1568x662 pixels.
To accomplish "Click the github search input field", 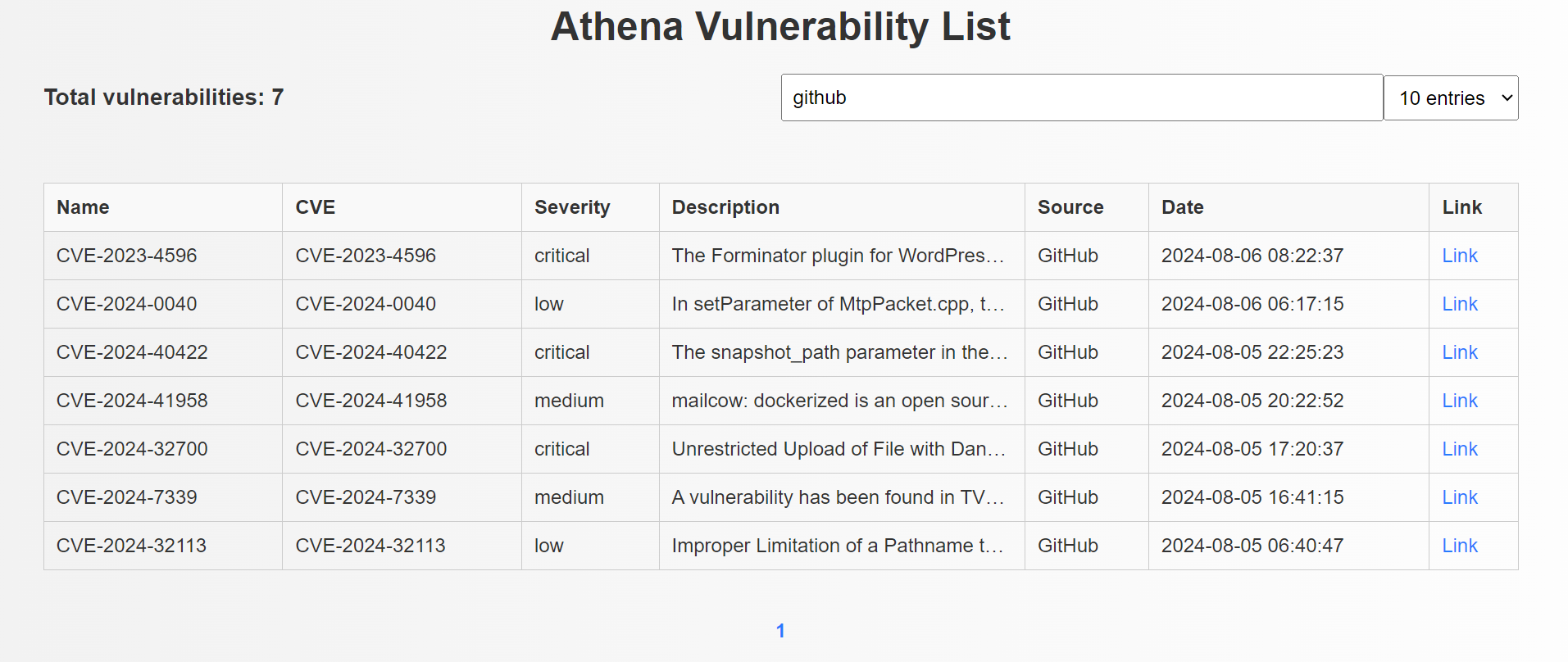I will [1081, 97].
